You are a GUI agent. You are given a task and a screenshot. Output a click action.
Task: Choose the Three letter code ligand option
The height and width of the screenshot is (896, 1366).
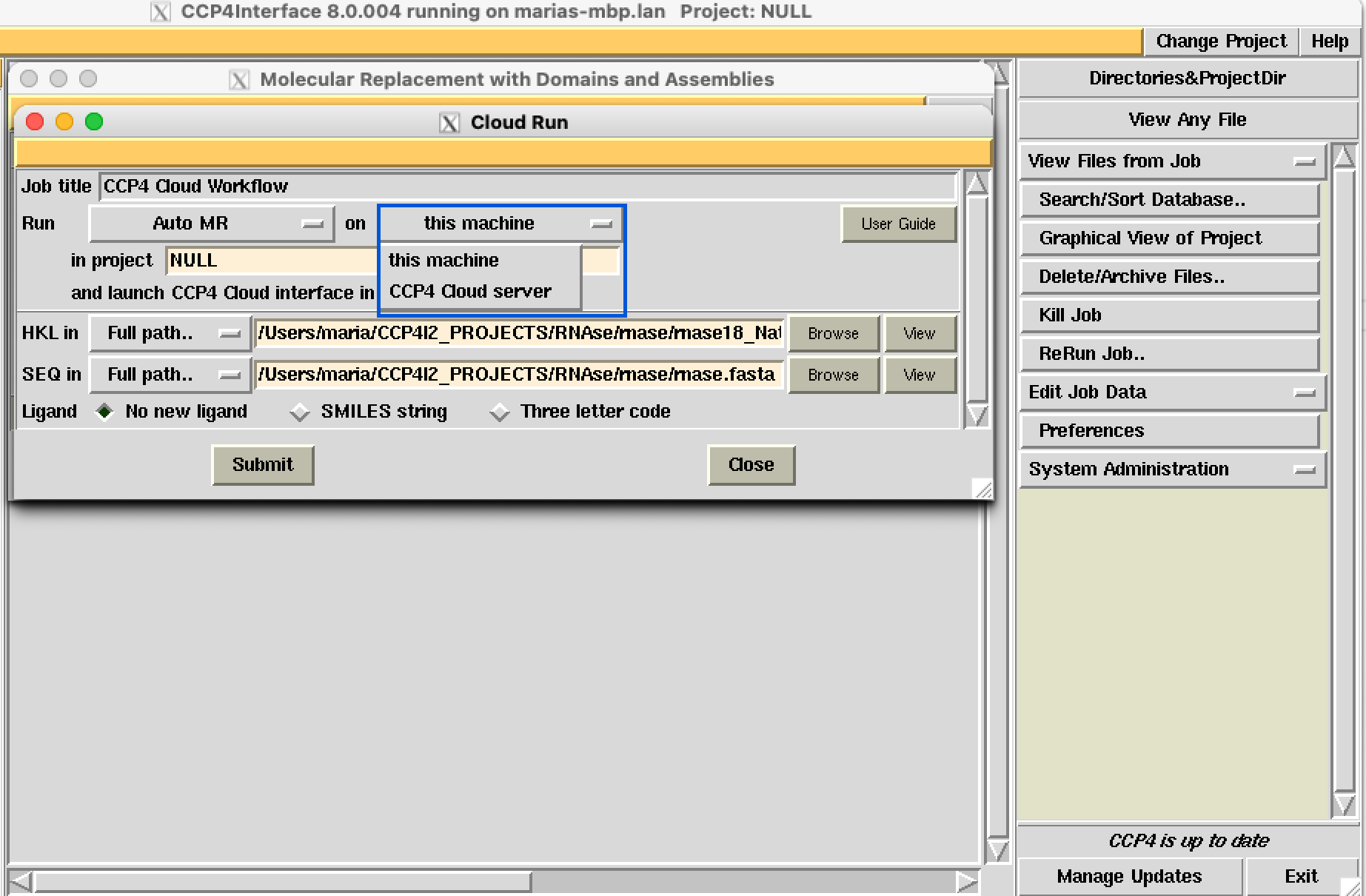500,412
